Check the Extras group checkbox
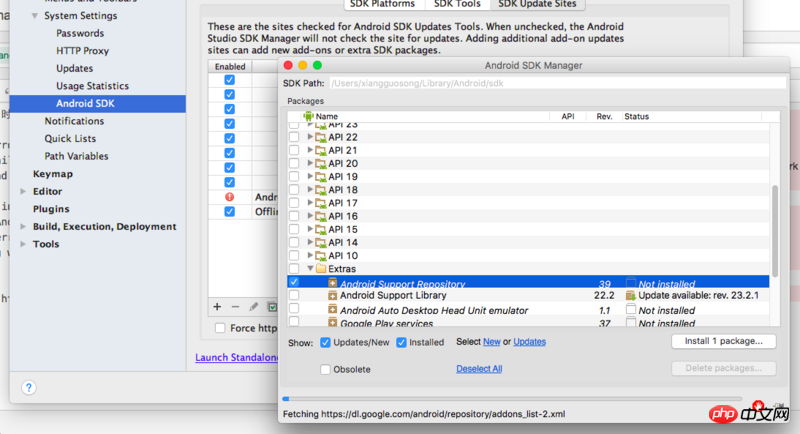800x434 pixels. (294, 268)
